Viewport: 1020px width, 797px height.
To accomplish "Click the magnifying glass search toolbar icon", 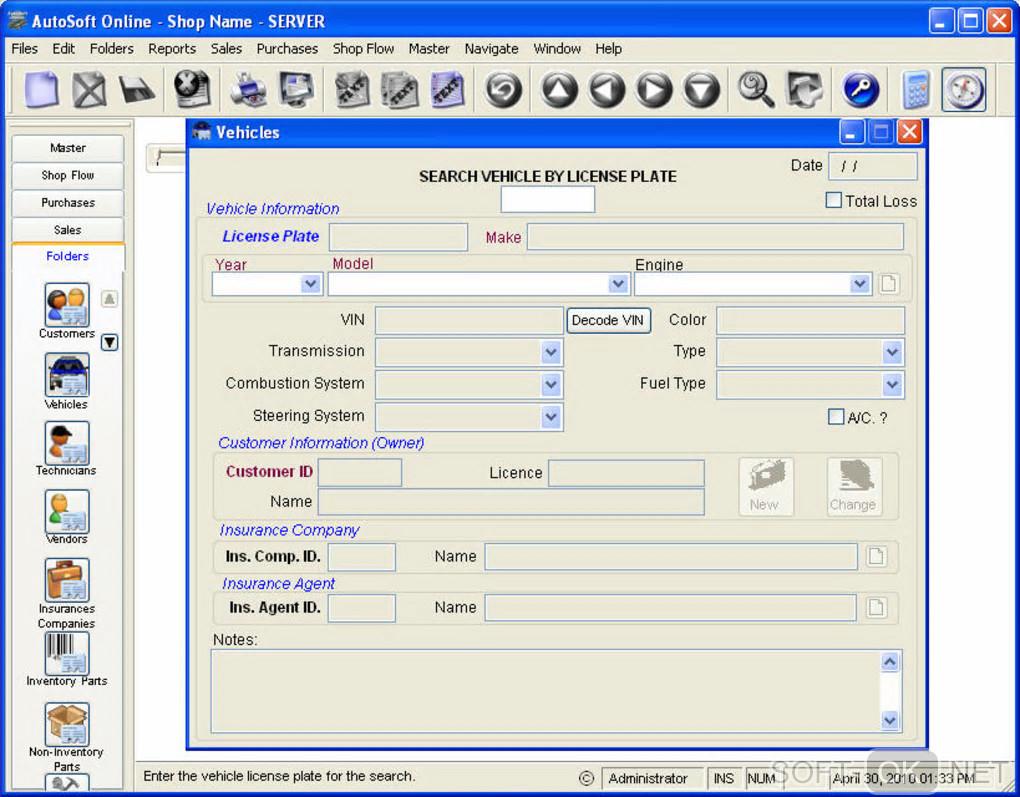I will (x=756, y=90).
